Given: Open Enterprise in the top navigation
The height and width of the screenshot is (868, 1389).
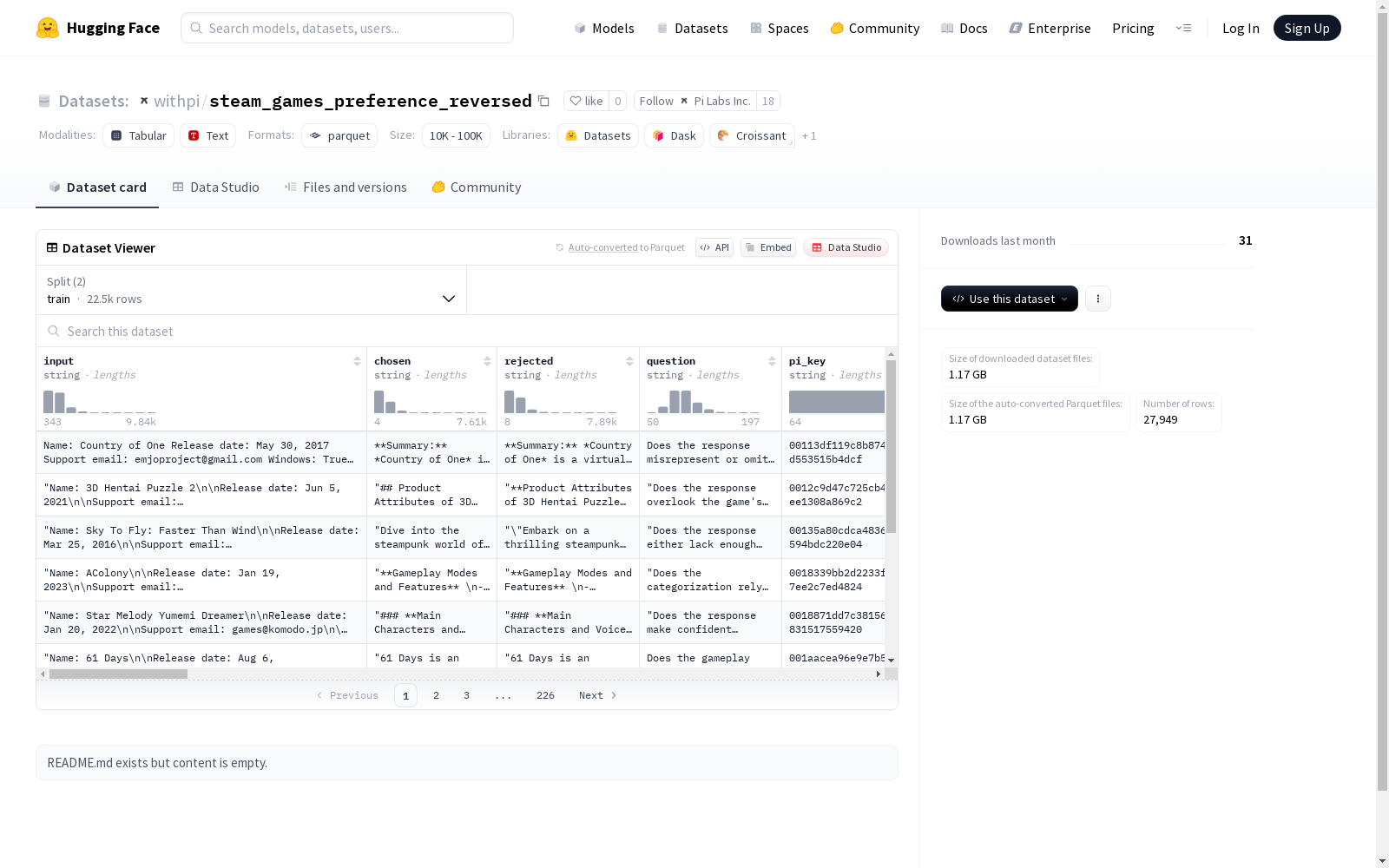Looking at the screenshot, I should pyautogui.click(x=1050, y=28).
